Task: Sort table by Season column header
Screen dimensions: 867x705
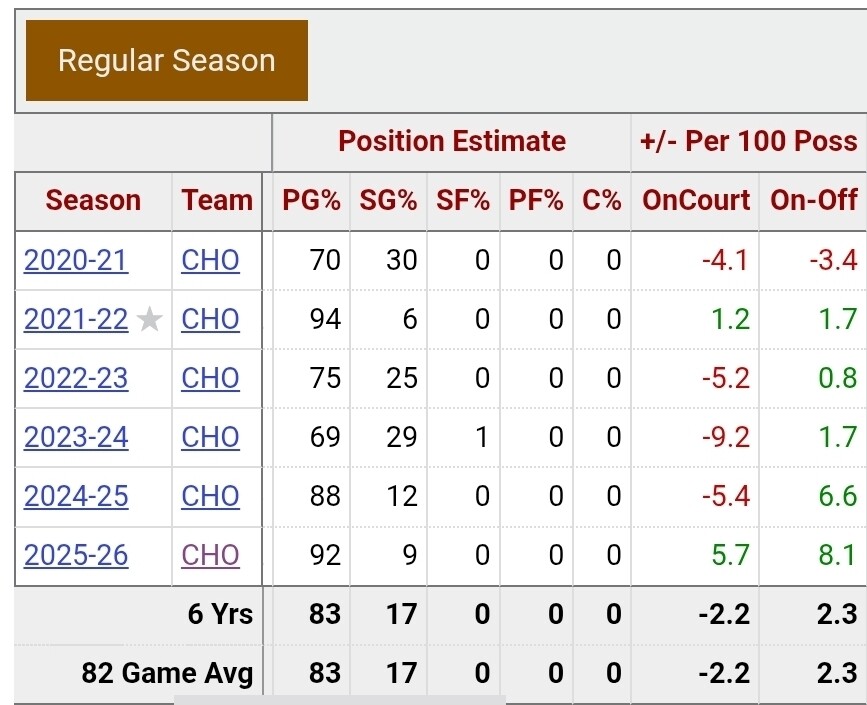Action: [93, 201]
